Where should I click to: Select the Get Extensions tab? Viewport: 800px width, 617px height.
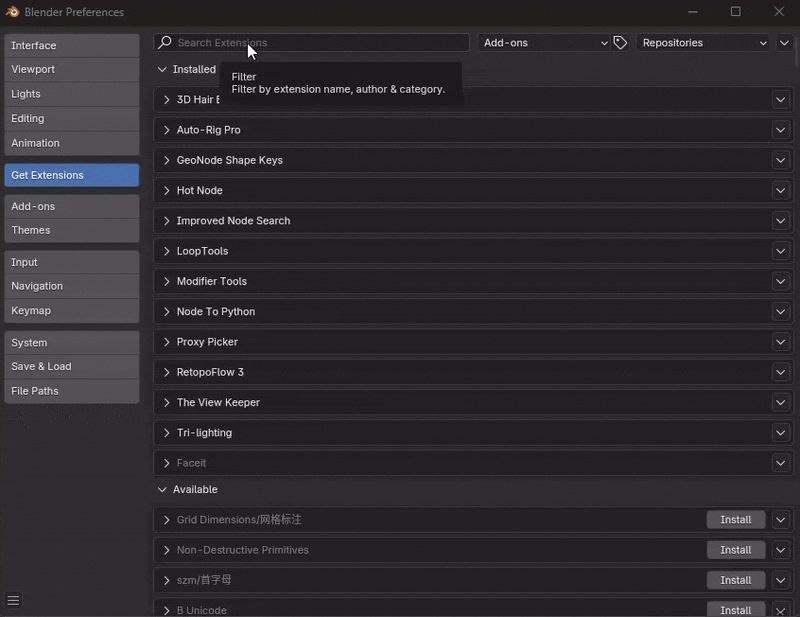click(x=72, y=175)
